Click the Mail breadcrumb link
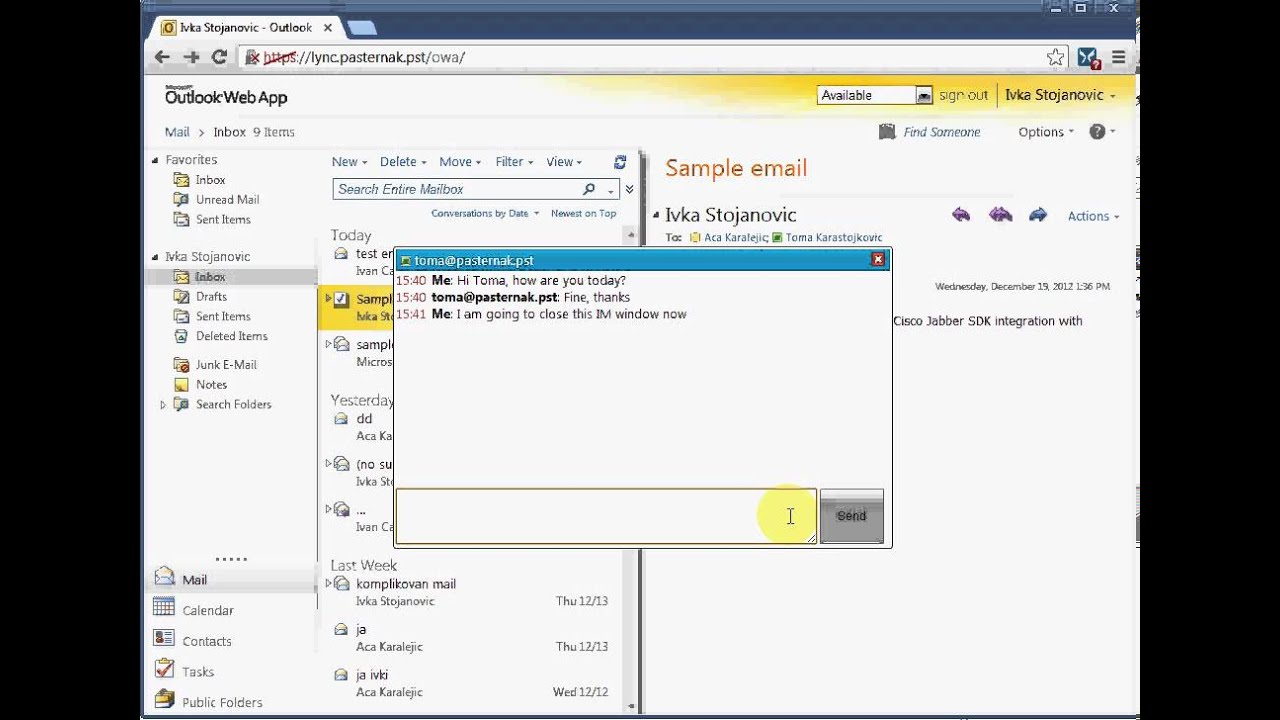The height and width of the screenshot is (720, 1280). (177, 132)
